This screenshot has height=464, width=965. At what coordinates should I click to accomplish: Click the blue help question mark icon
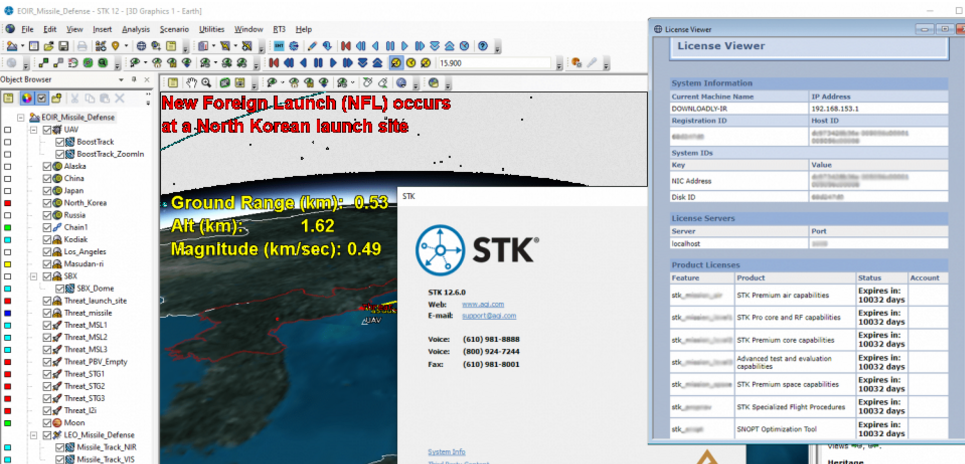point(482,46)
